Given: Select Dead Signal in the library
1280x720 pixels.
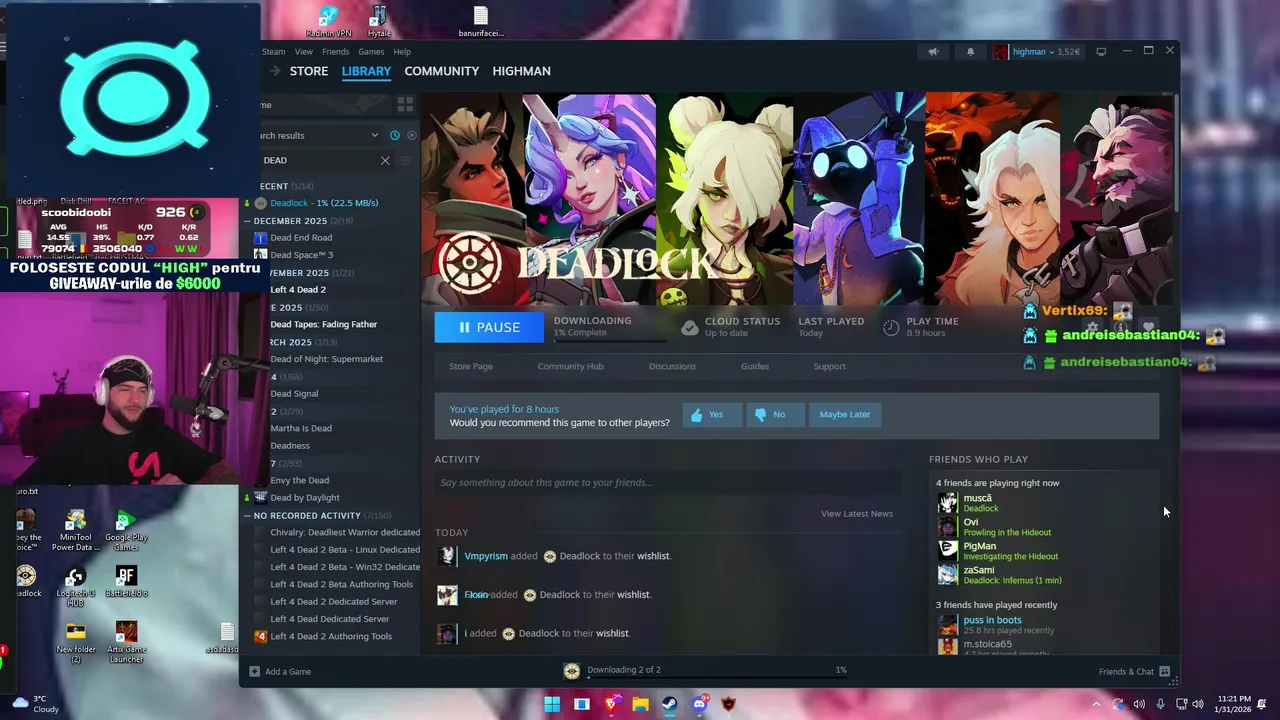Looking at the screenshot, I should coord(294,394).
